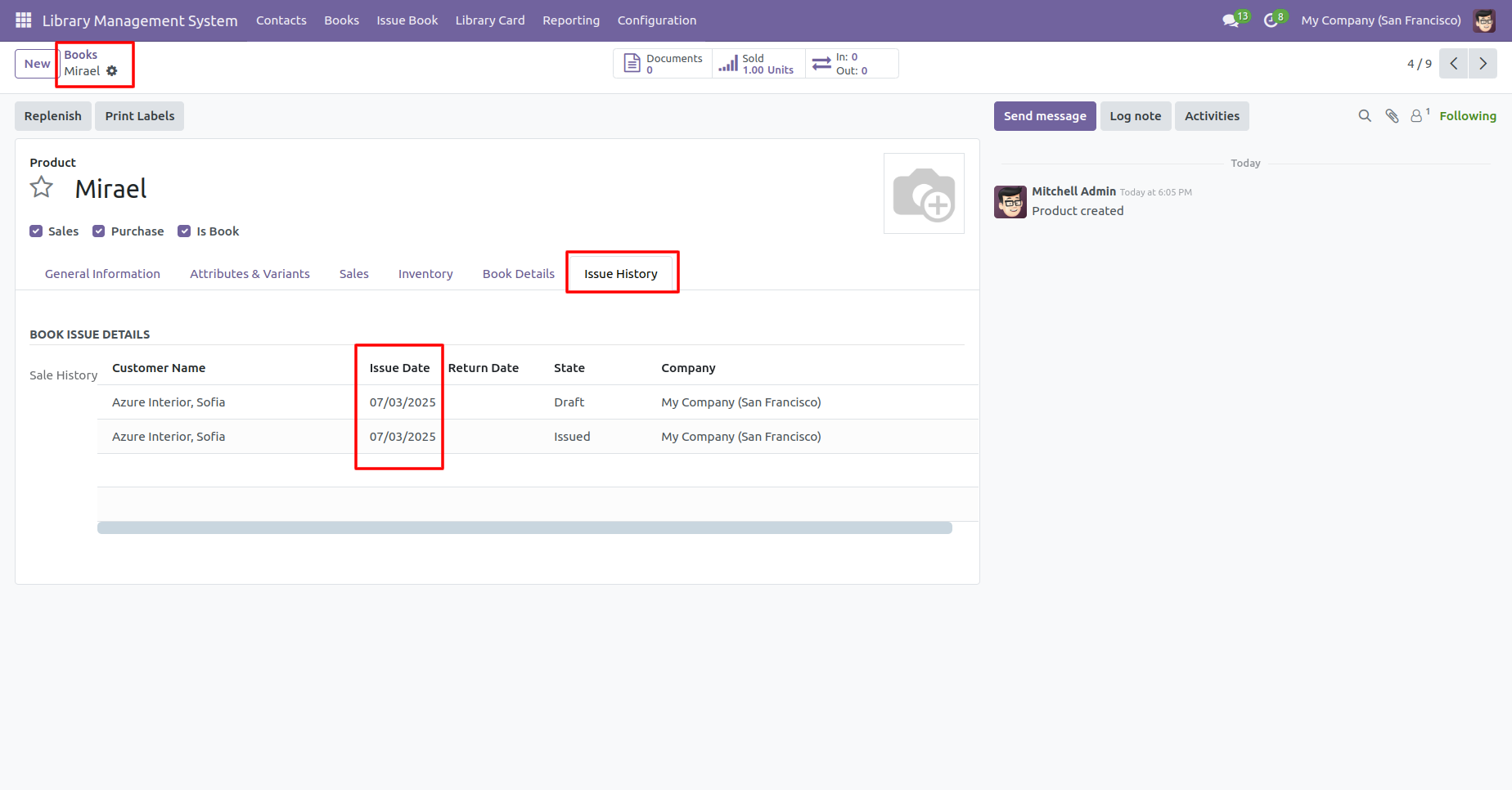This screenshot has height=790, width=1512.
Task: Click the Product created message text
Action: pyautogui.click(x=1078, y=211)
